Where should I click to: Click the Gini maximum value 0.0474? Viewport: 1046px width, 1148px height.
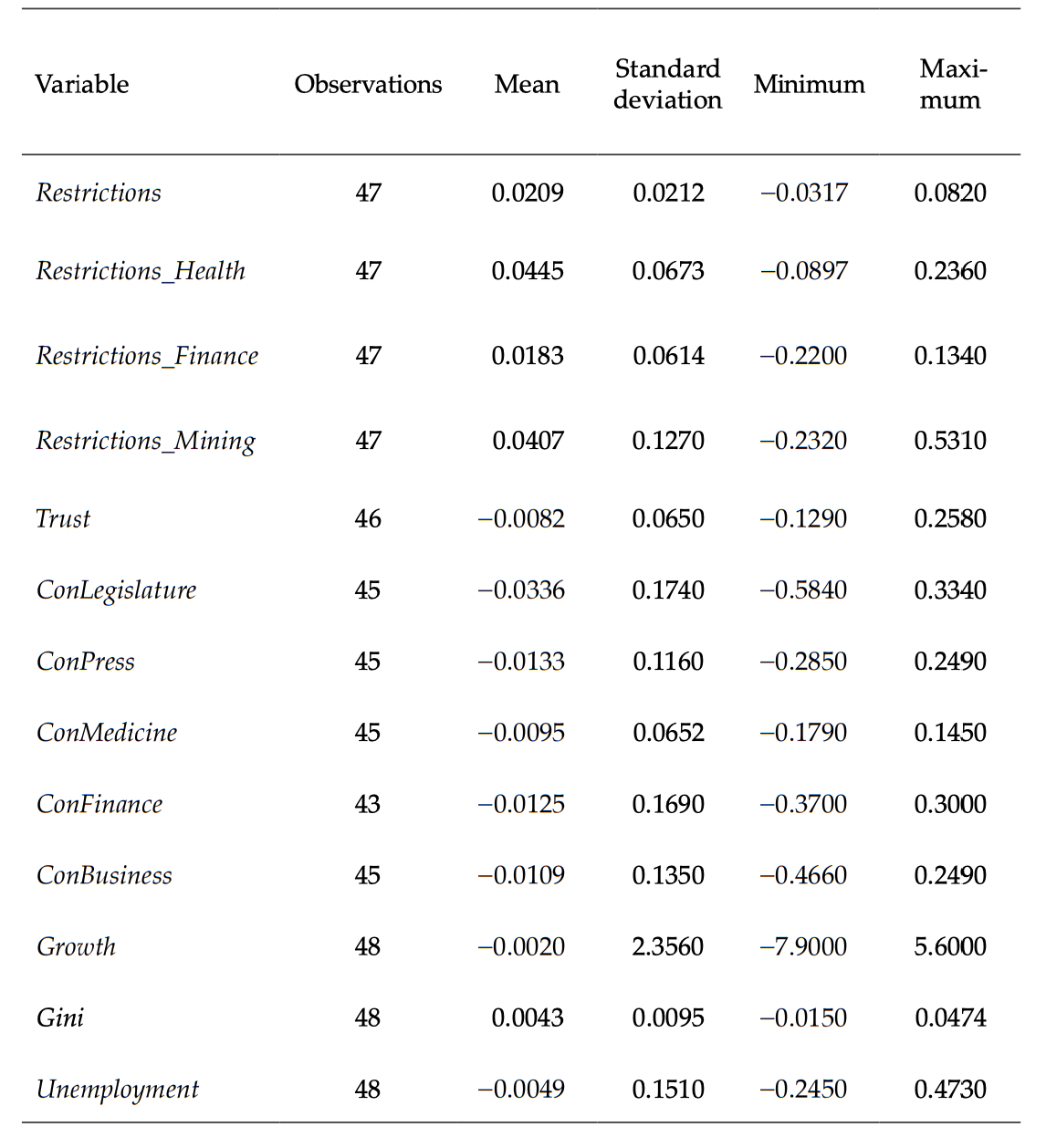950,1018
